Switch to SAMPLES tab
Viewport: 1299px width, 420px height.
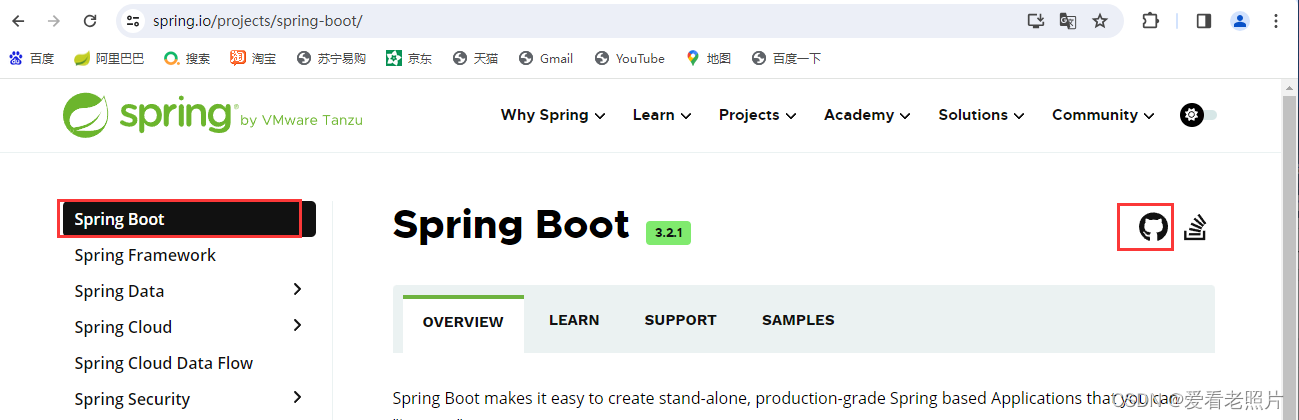[798, 320]
